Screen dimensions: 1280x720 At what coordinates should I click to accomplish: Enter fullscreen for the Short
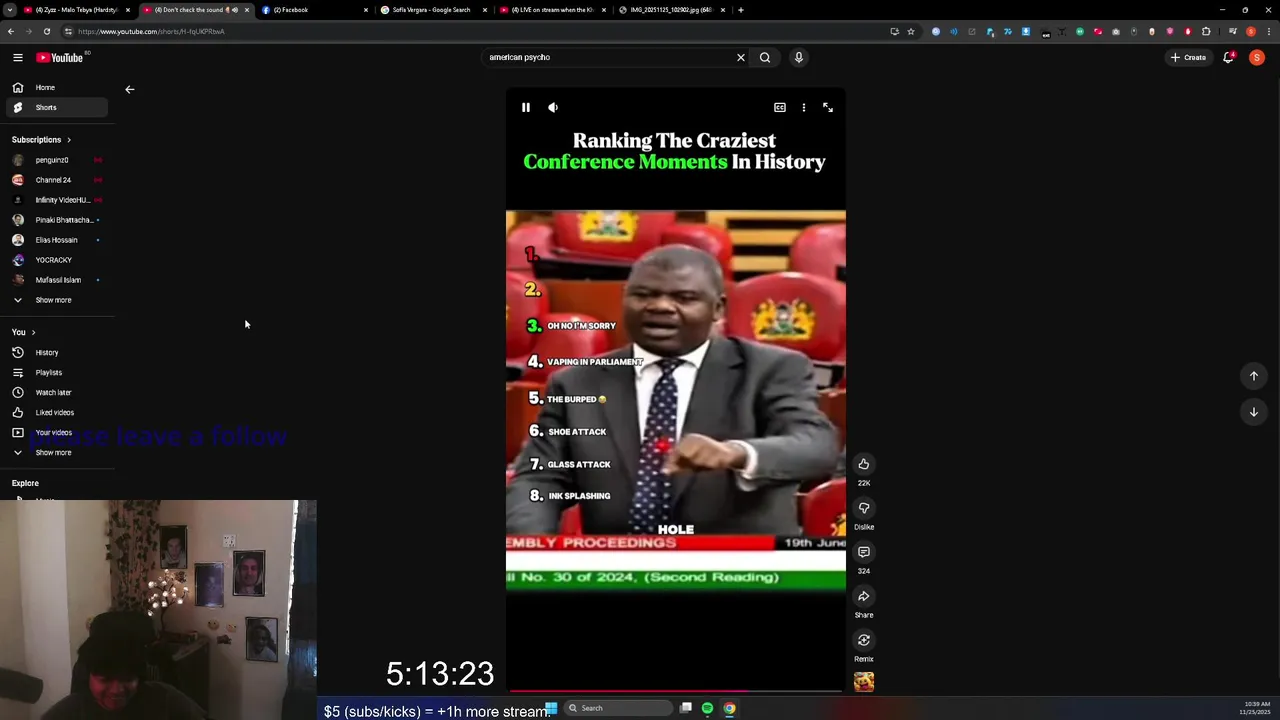(828, 107)
